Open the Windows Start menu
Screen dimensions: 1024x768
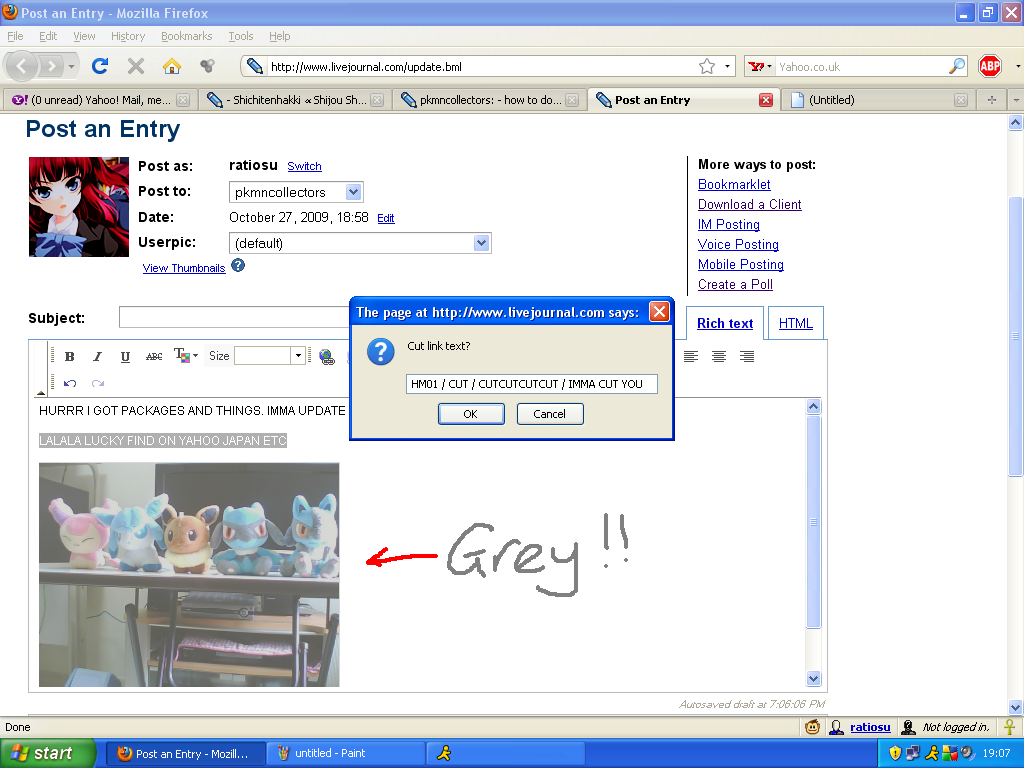pyautogui.click(x=47, y=754)
